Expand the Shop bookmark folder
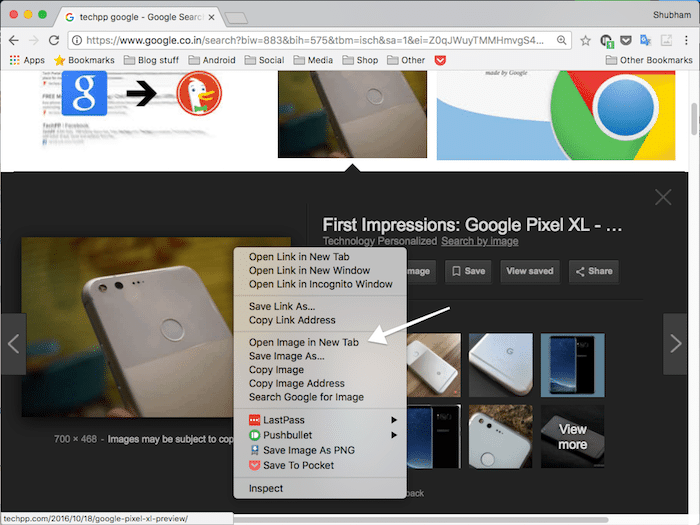Screen dimensions: 700x525 click(x=360, y=60)
